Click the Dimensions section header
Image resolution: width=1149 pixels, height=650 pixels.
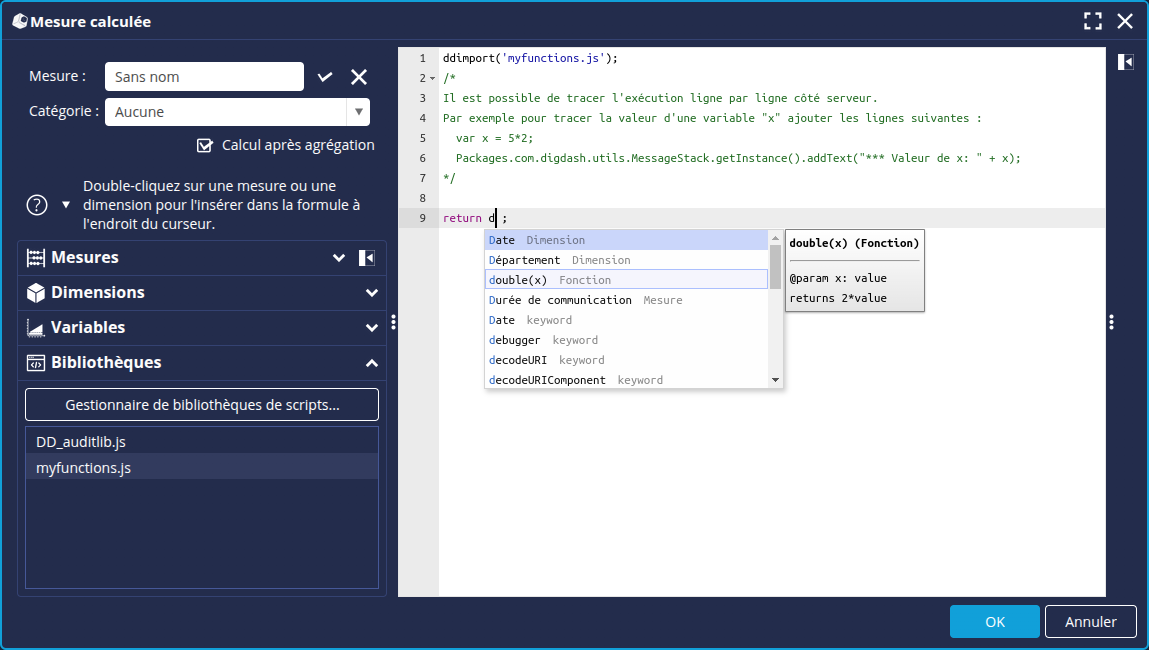[x=202, y=293]
